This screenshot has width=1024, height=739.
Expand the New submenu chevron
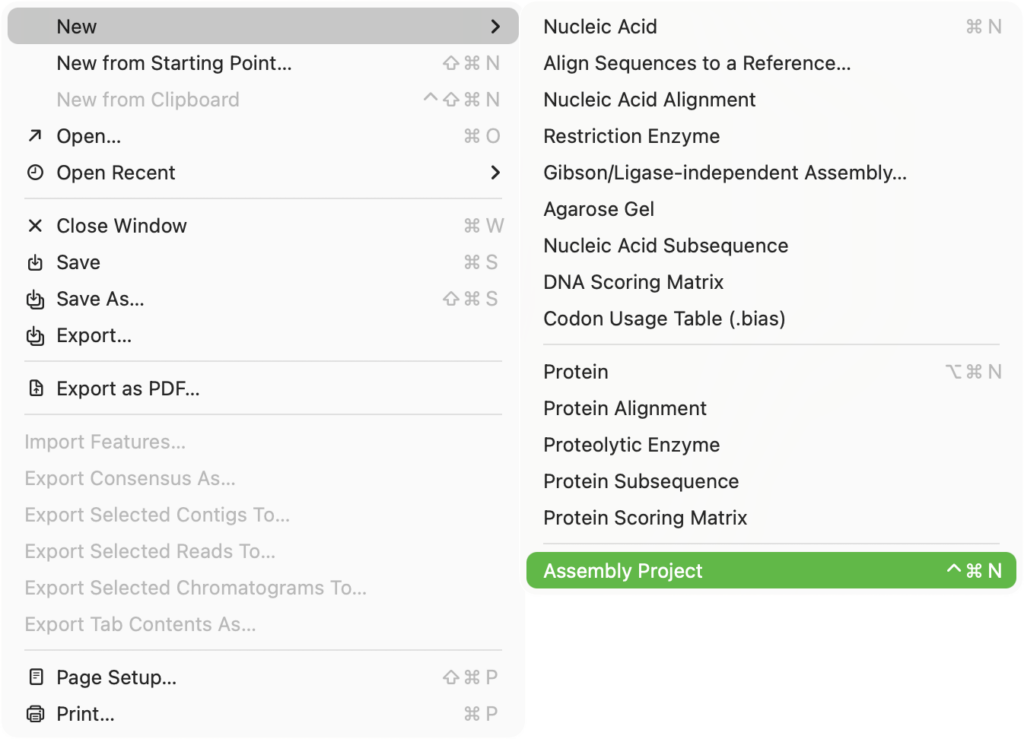[x=495, y=26]
